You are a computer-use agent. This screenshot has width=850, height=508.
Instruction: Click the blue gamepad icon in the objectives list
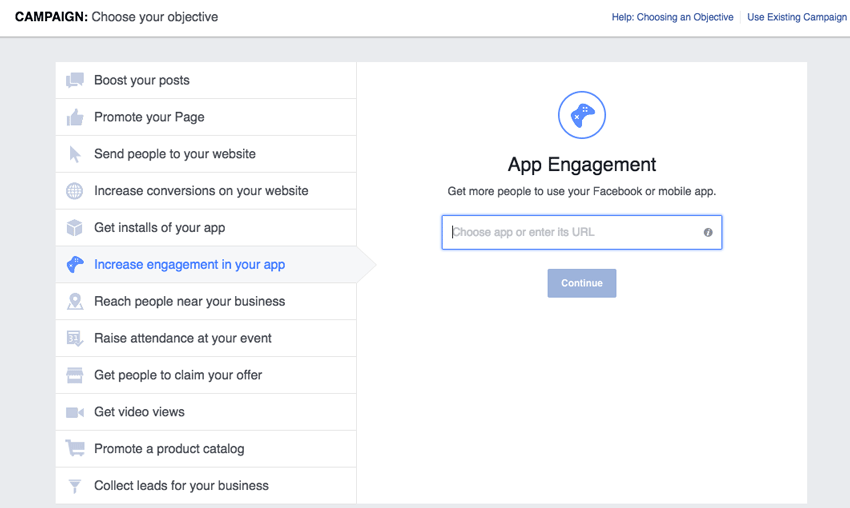coord(75,265)
